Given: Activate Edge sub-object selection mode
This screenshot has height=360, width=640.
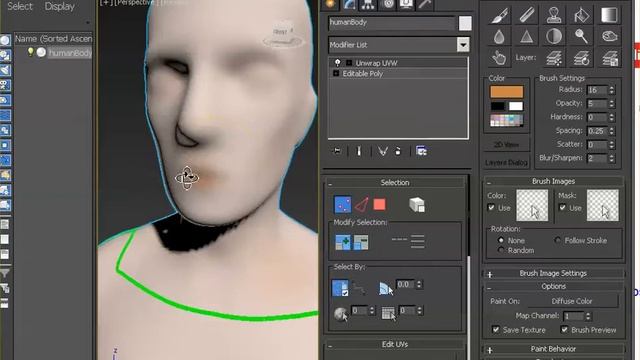Looking at the screenshot, I should 361,204.
